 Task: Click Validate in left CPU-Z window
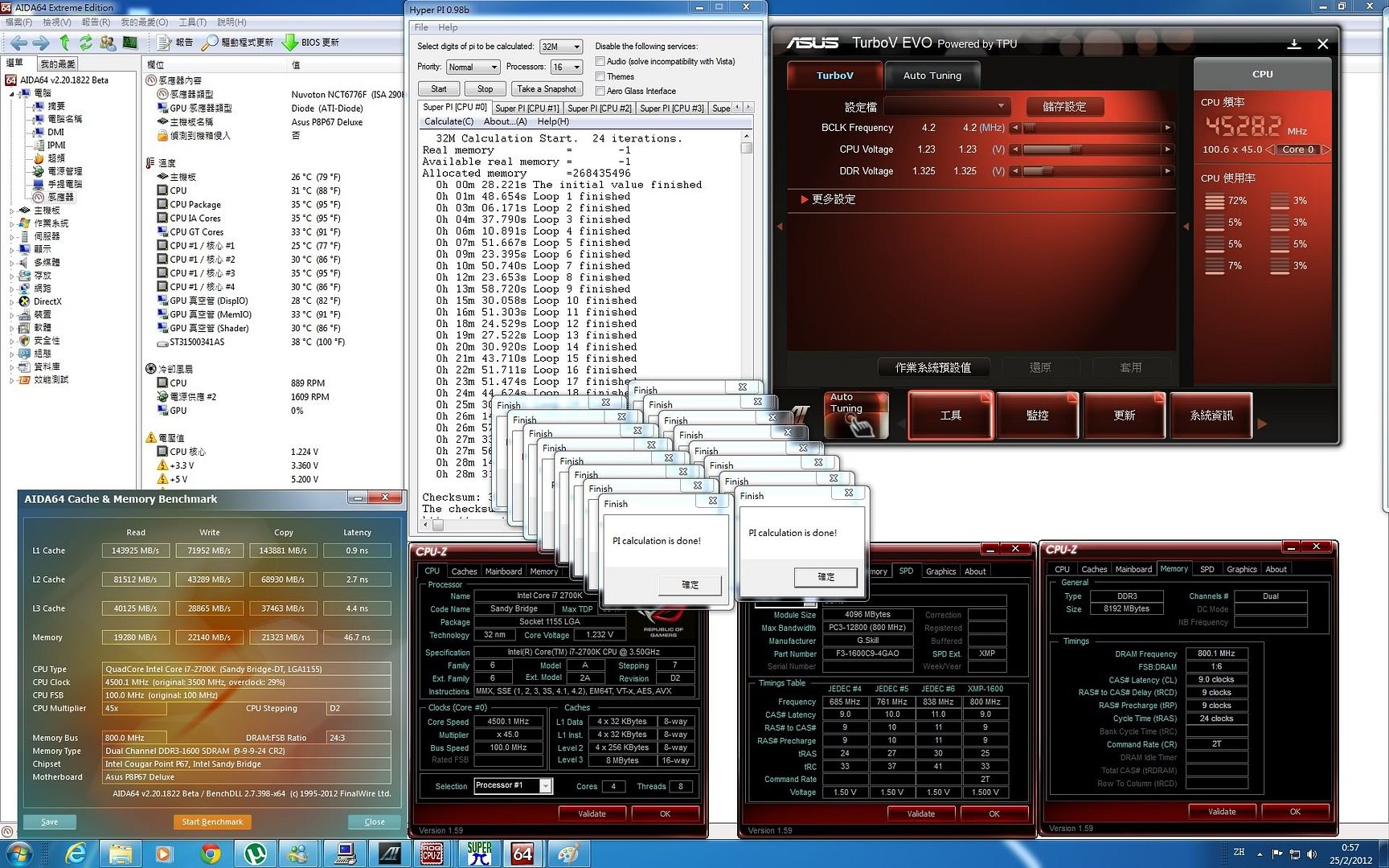click(x=592, y=813)
